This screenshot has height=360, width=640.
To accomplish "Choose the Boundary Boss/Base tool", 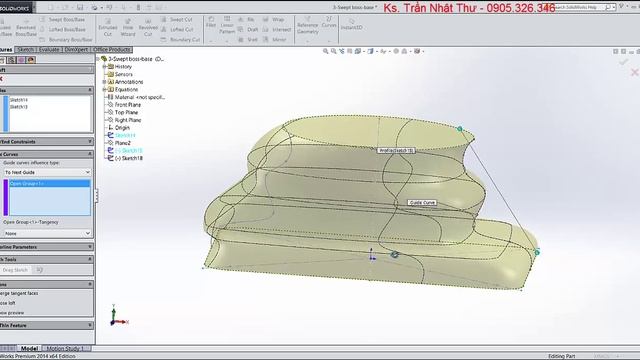I will point(66,40).
